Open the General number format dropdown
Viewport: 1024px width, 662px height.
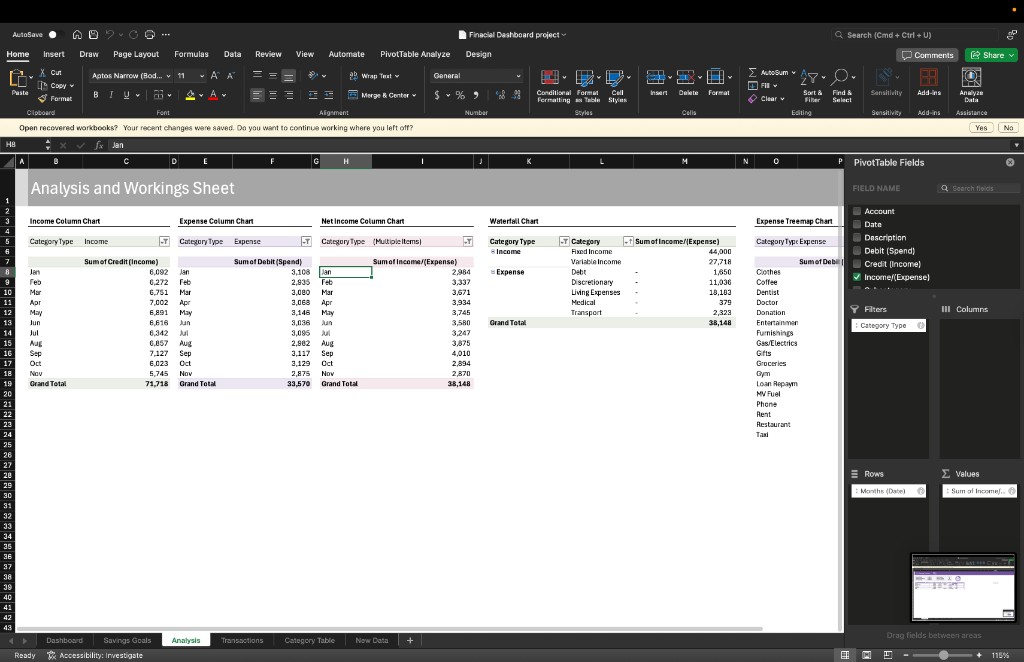click(517, 75)
